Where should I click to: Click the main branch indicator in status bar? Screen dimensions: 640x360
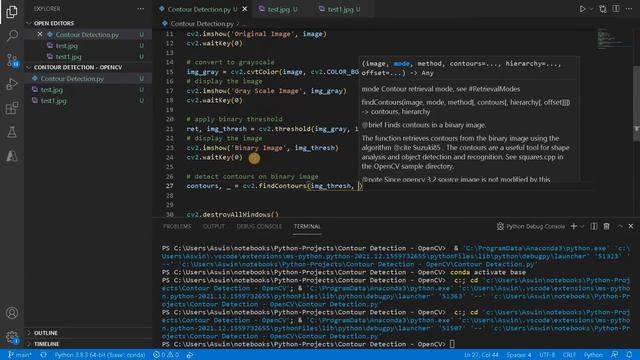click(19, 355)
